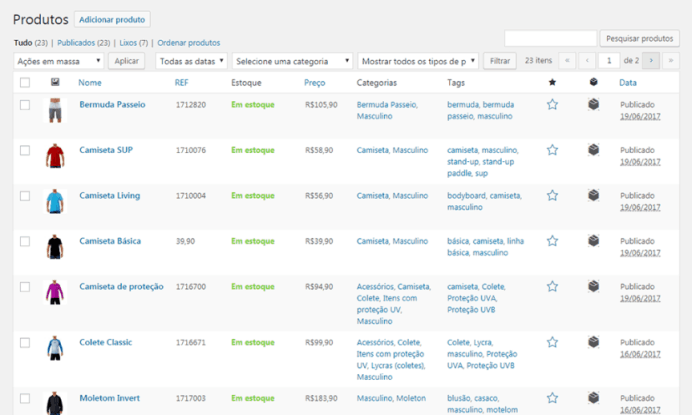The height and width of the screenshot is (415, 692).
Task: Open Selecione uma categoria dropdown
Action: 292,61
